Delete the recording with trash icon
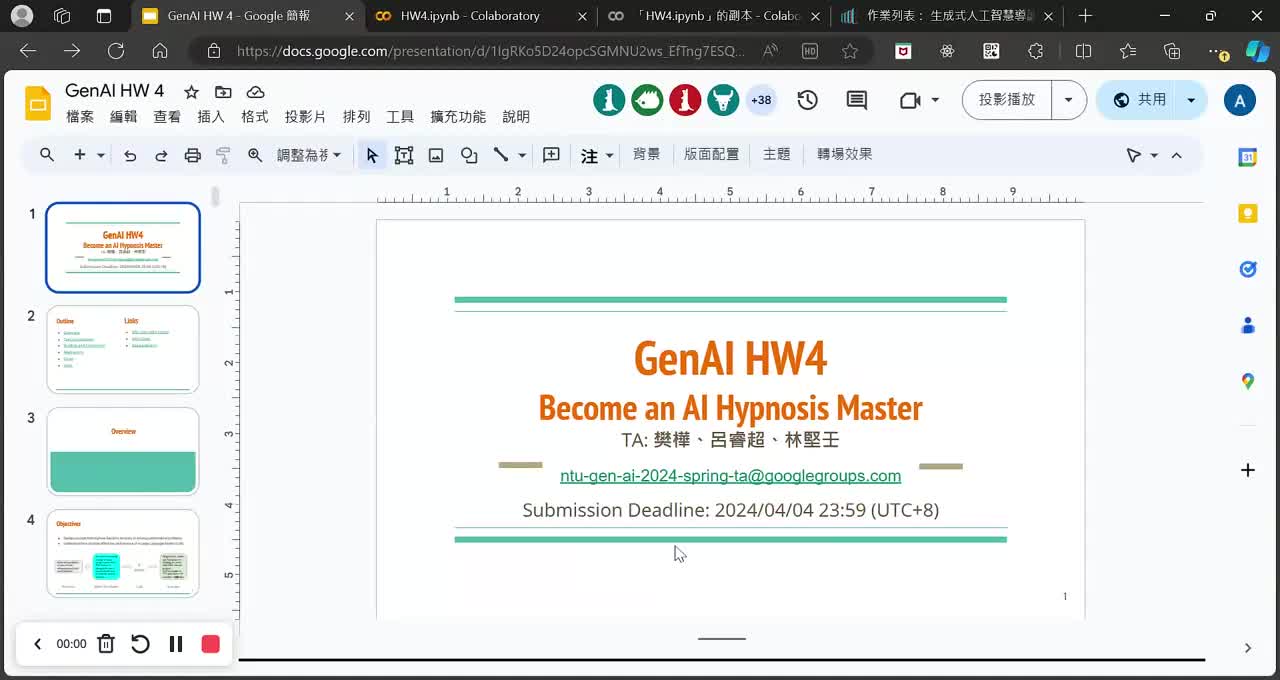The image size is (1280, 680). point(106,644)
